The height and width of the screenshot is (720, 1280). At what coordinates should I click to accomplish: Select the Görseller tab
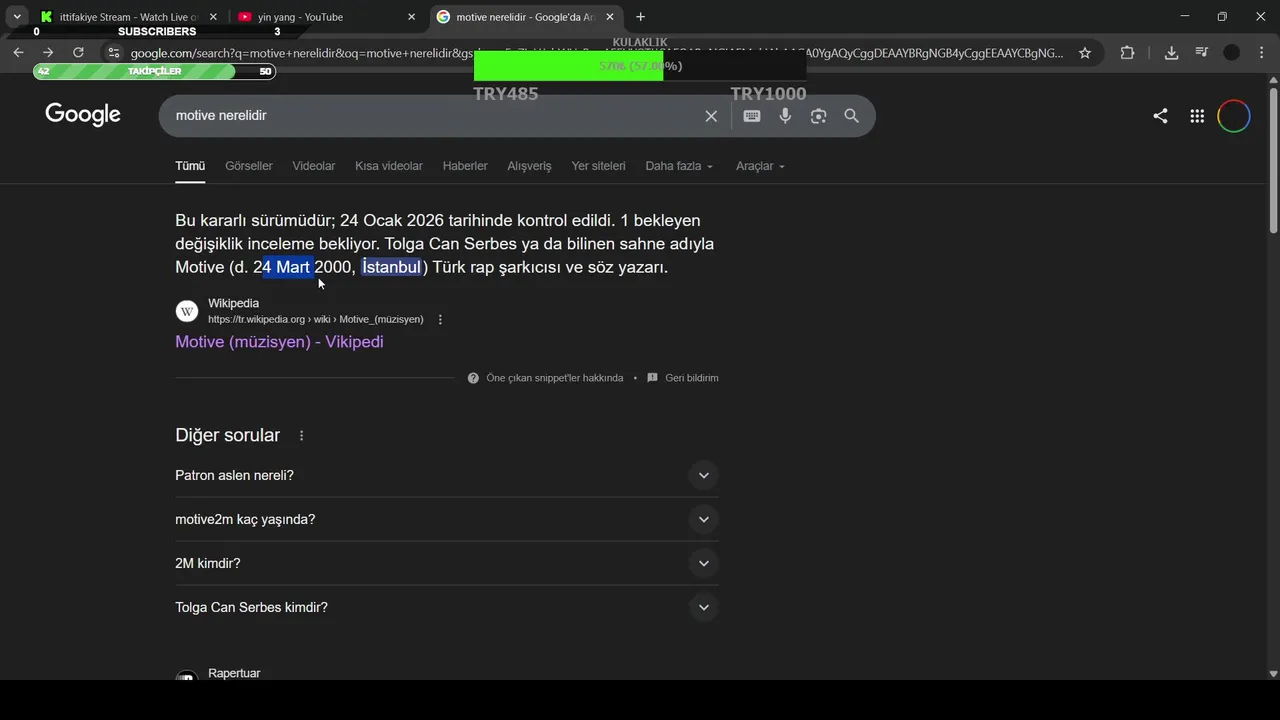coord(249,166)
